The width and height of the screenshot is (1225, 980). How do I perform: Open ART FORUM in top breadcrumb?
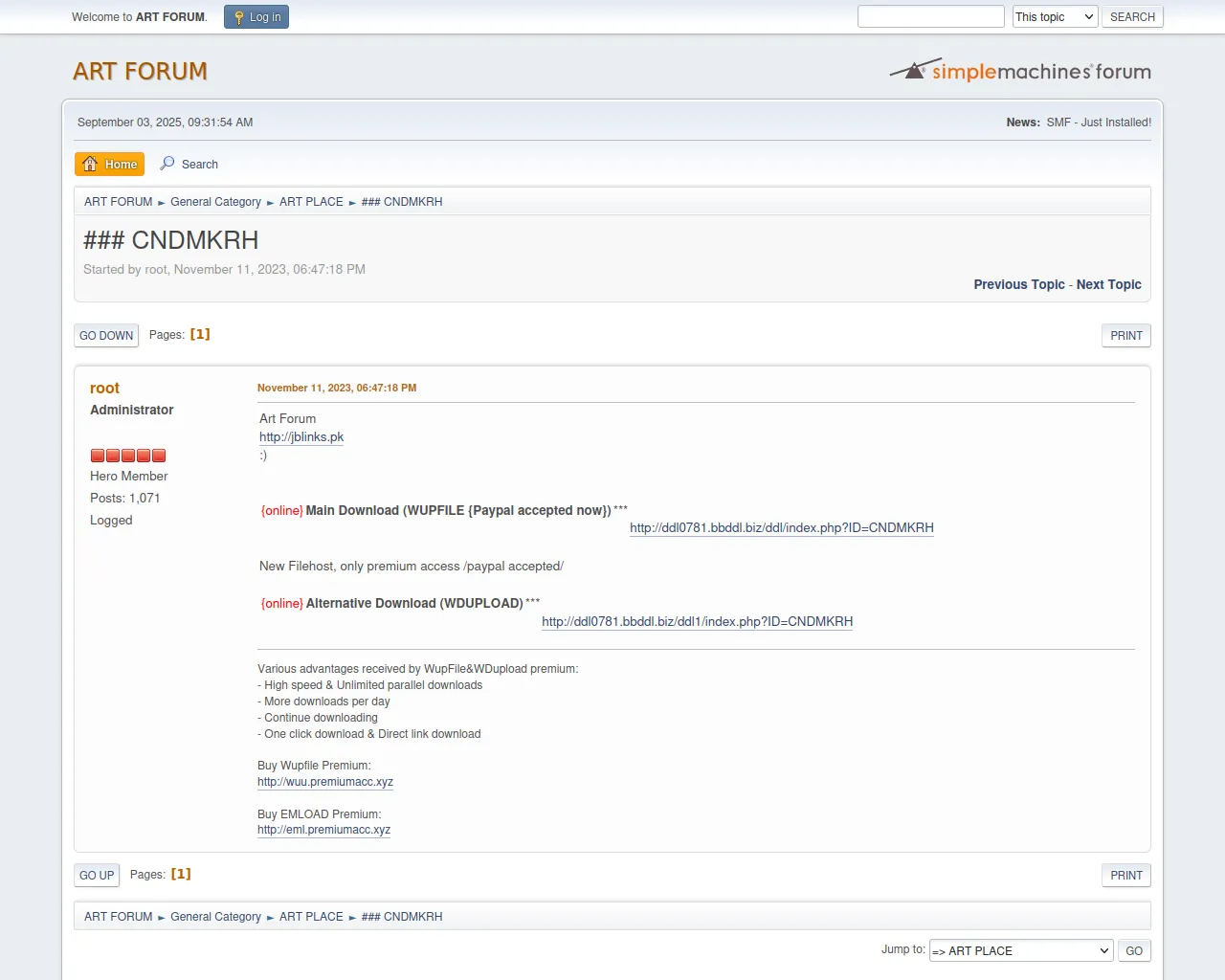(118, 202)
